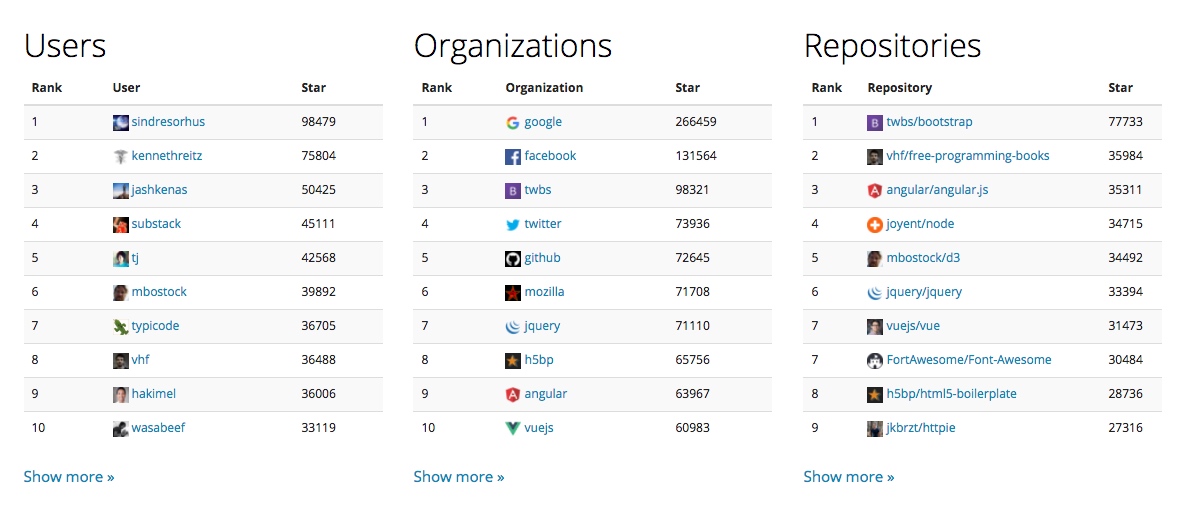The height and width of the screenshot is (526, 1201).
Task: Open the github organization link
Action: click(x=542, y=258)
